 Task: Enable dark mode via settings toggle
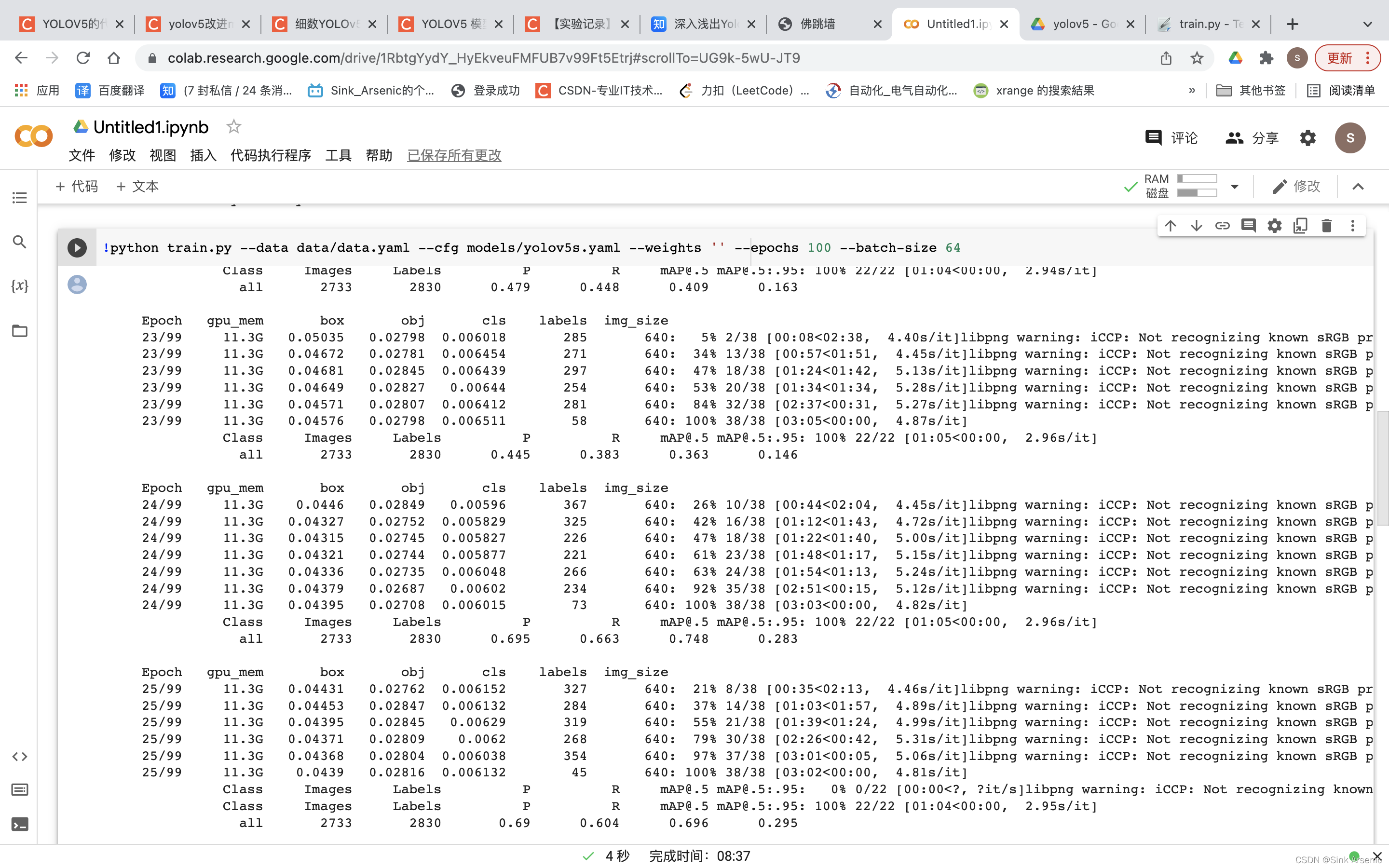coord(1309,138)
